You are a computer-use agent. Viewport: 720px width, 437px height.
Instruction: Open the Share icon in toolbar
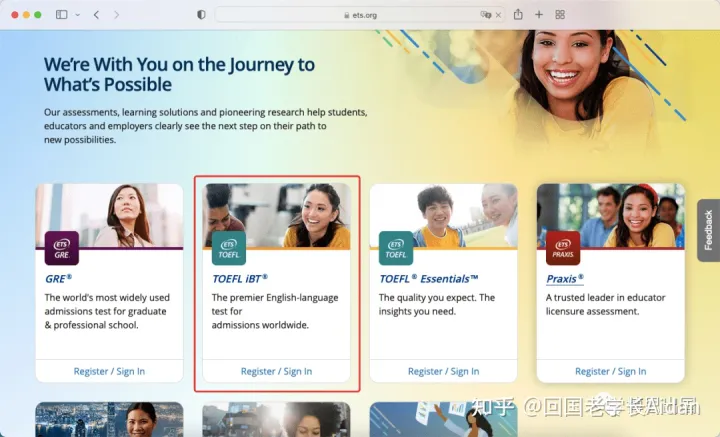[x=518, y=14]
